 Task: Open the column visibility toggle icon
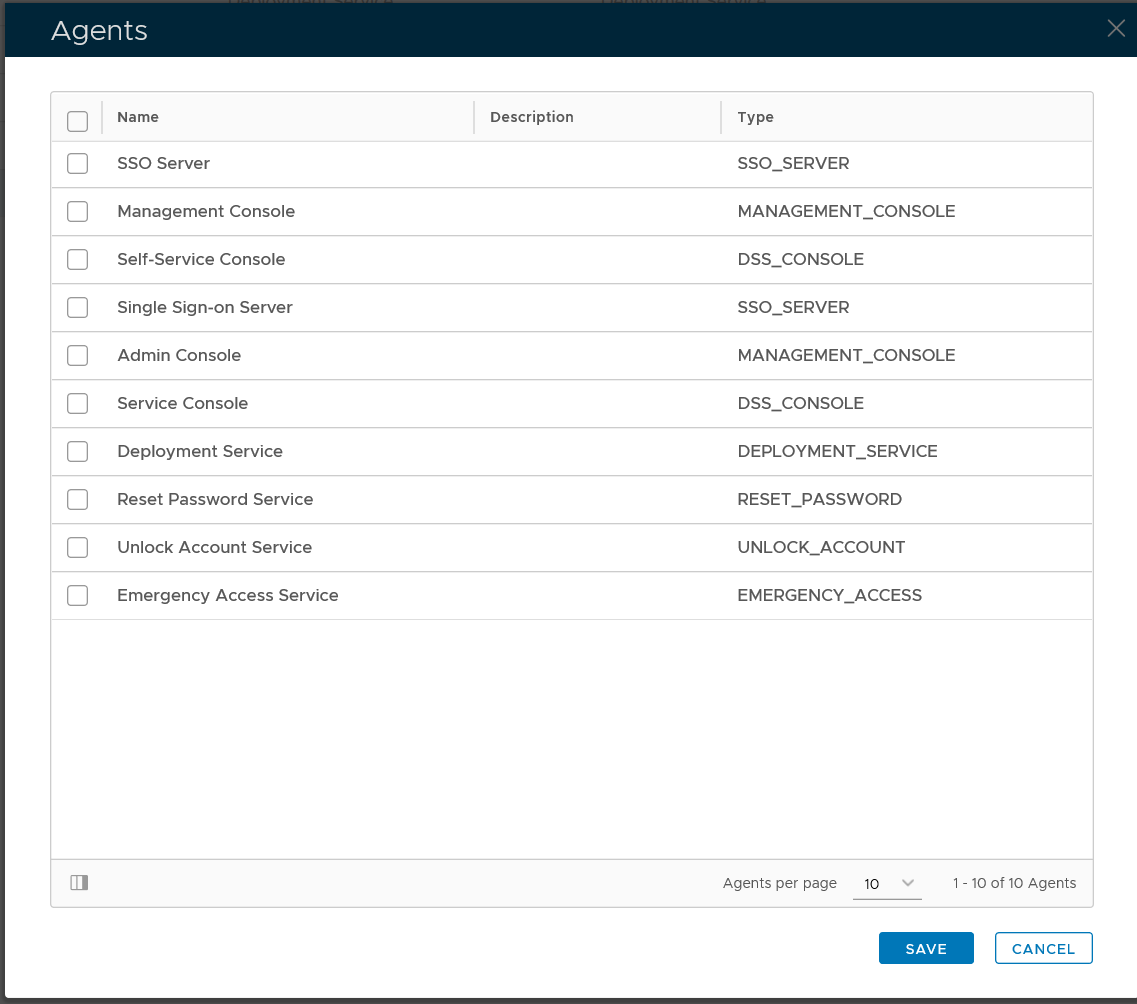80,883
